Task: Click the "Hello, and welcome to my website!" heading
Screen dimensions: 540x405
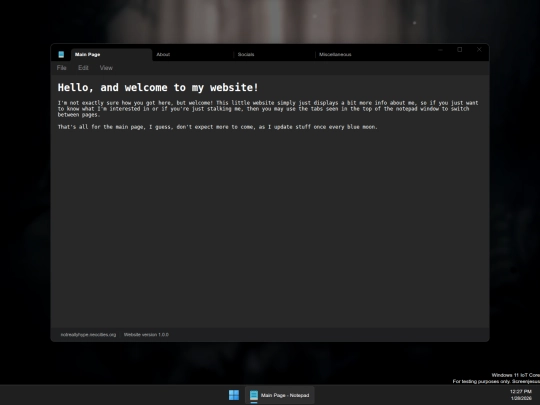Action: coord(158,87)
